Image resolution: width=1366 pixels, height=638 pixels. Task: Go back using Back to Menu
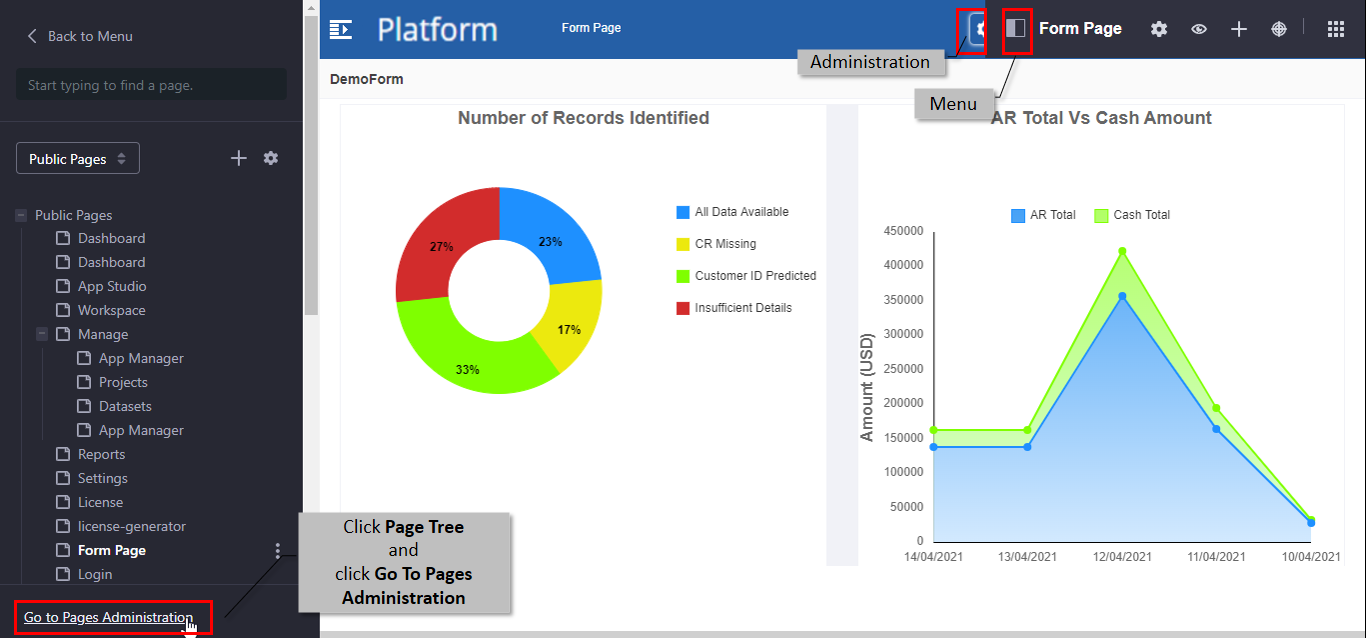tap(80, 36)
